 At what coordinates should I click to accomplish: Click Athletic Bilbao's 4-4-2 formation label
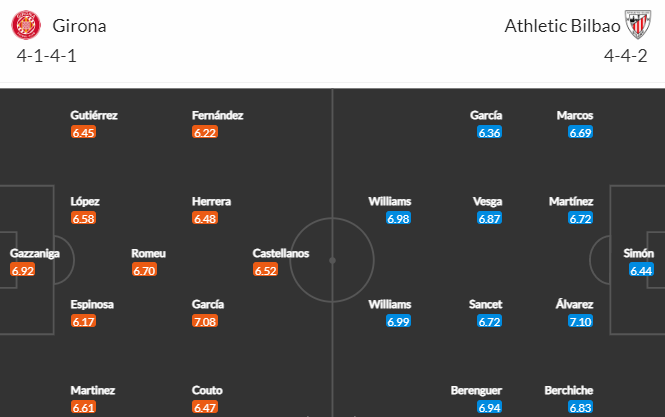click(x=626, y=56)
